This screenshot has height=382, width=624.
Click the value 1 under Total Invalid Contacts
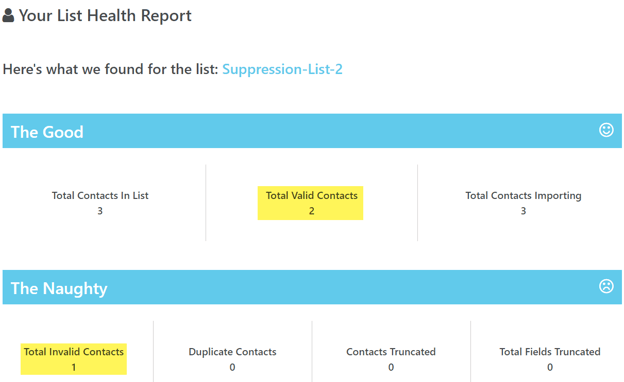[74, 367]
